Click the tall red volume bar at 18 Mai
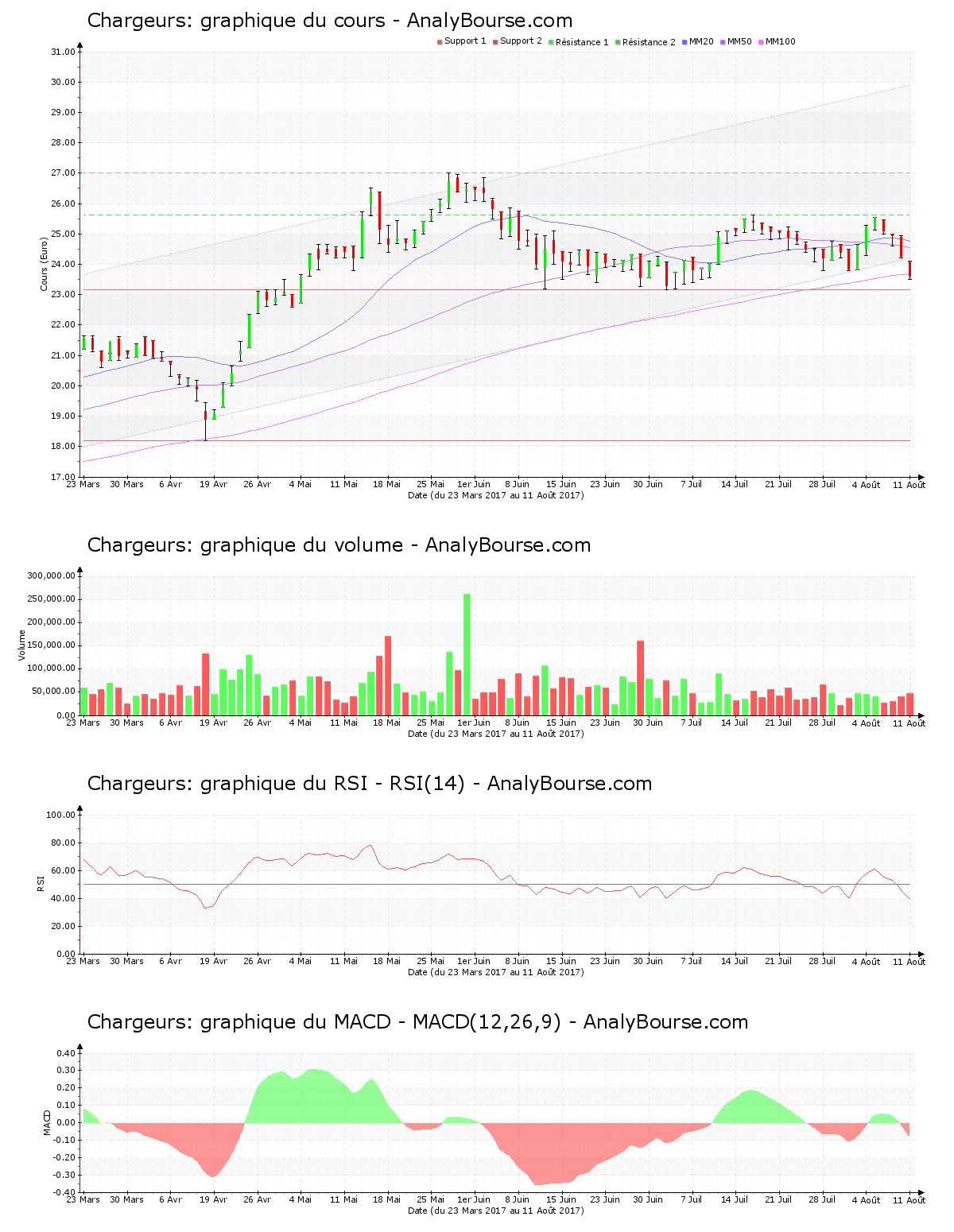 tap(388, 676)
